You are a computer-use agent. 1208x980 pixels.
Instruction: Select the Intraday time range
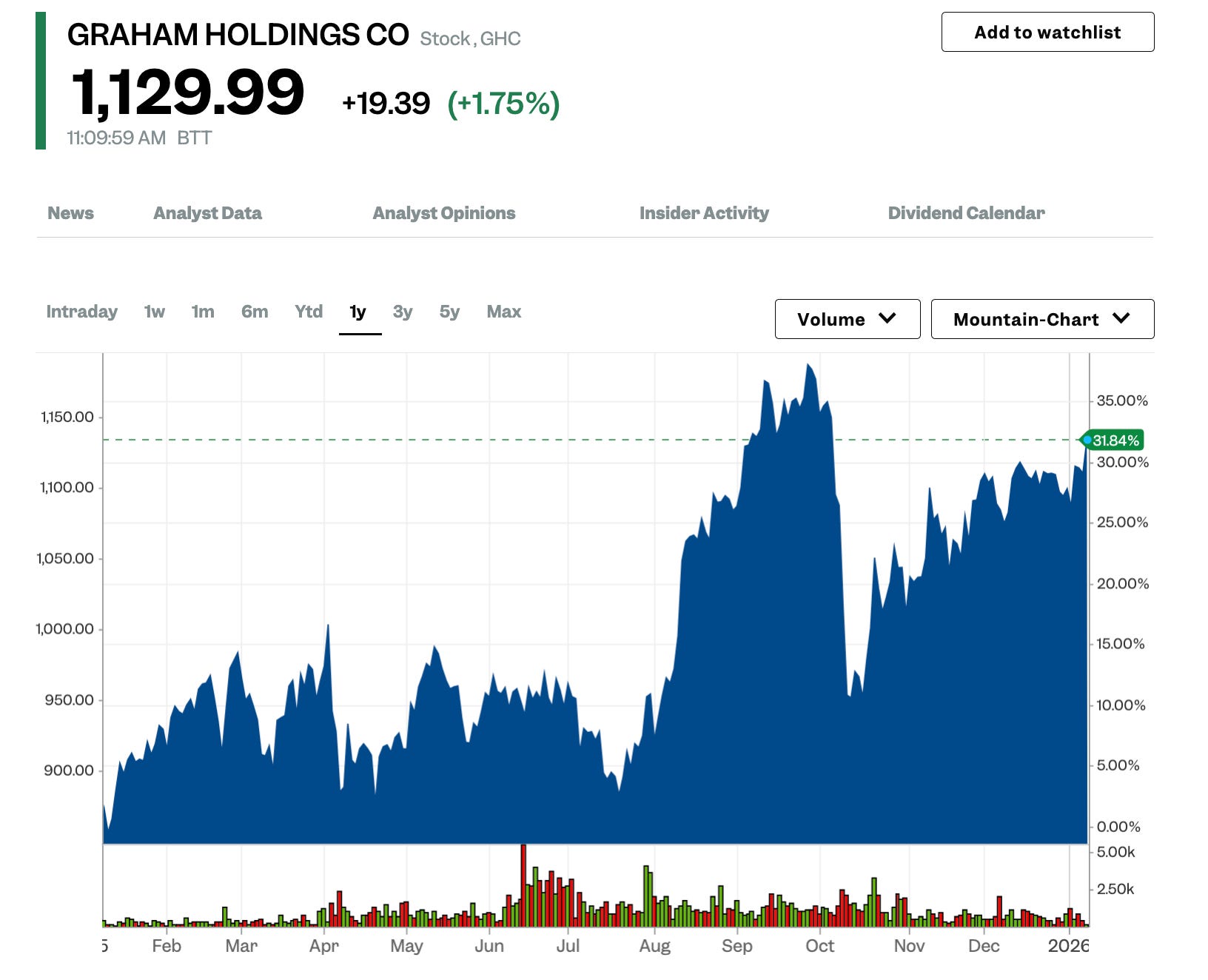[81, 312]
